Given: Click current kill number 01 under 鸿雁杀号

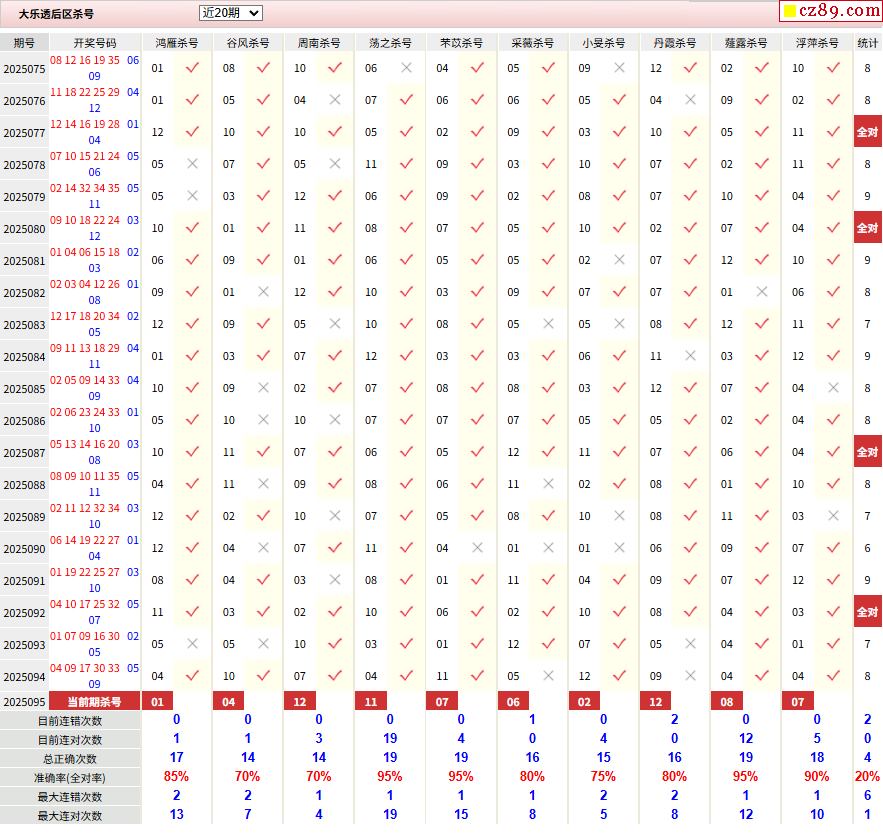Looking at the screenshot, I should 158,702.
